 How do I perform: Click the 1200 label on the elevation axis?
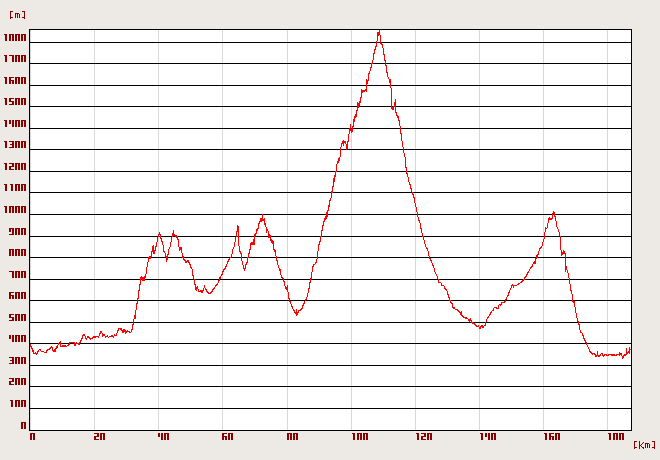tap(14, 168)
